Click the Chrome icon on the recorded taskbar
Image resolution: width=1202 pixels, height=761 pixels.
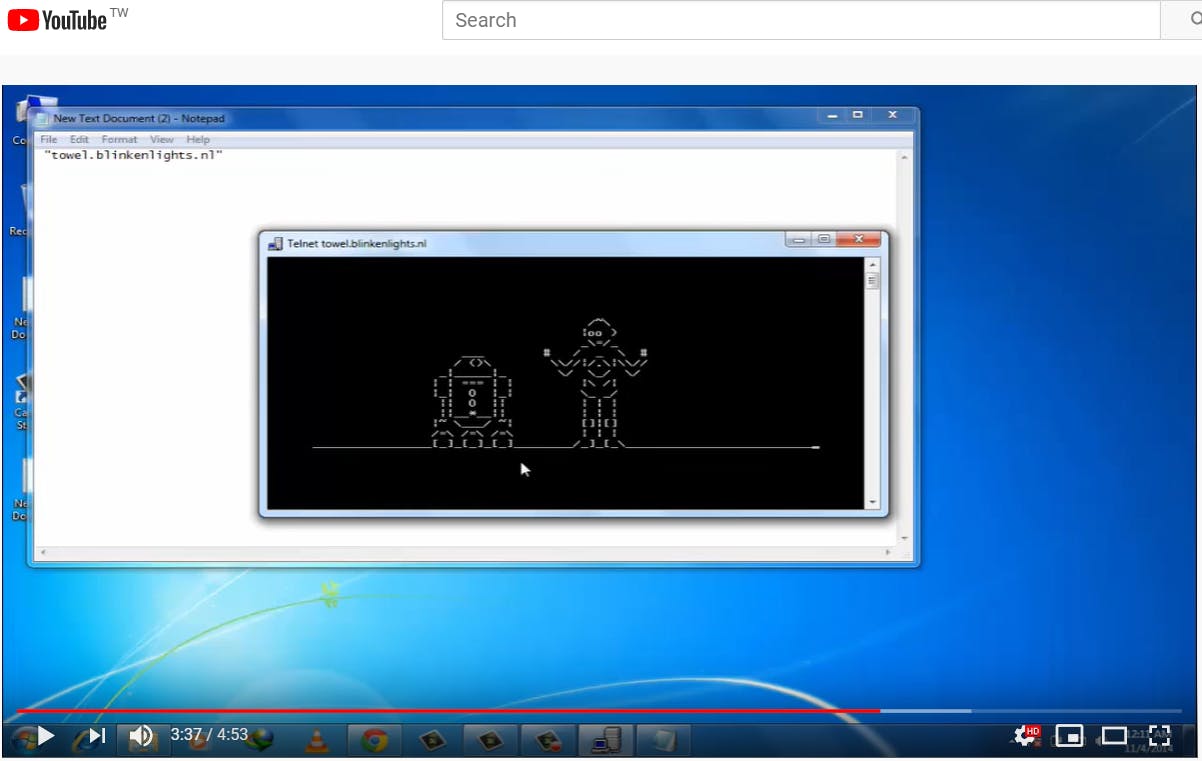point(375,740)
